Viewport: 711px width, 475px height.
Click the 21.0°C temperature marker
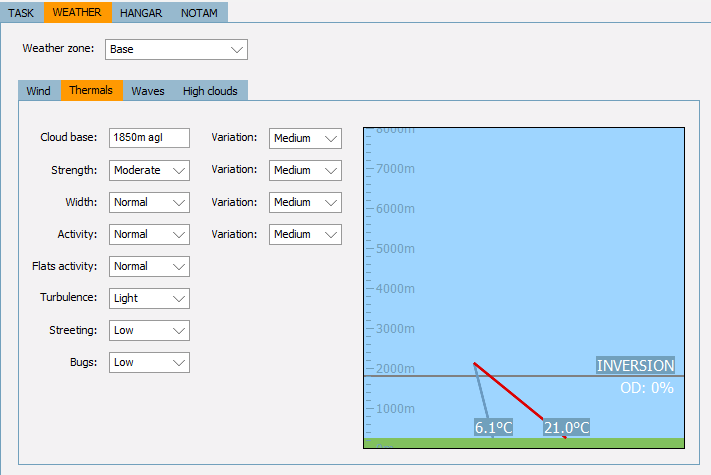coord(566,428)
